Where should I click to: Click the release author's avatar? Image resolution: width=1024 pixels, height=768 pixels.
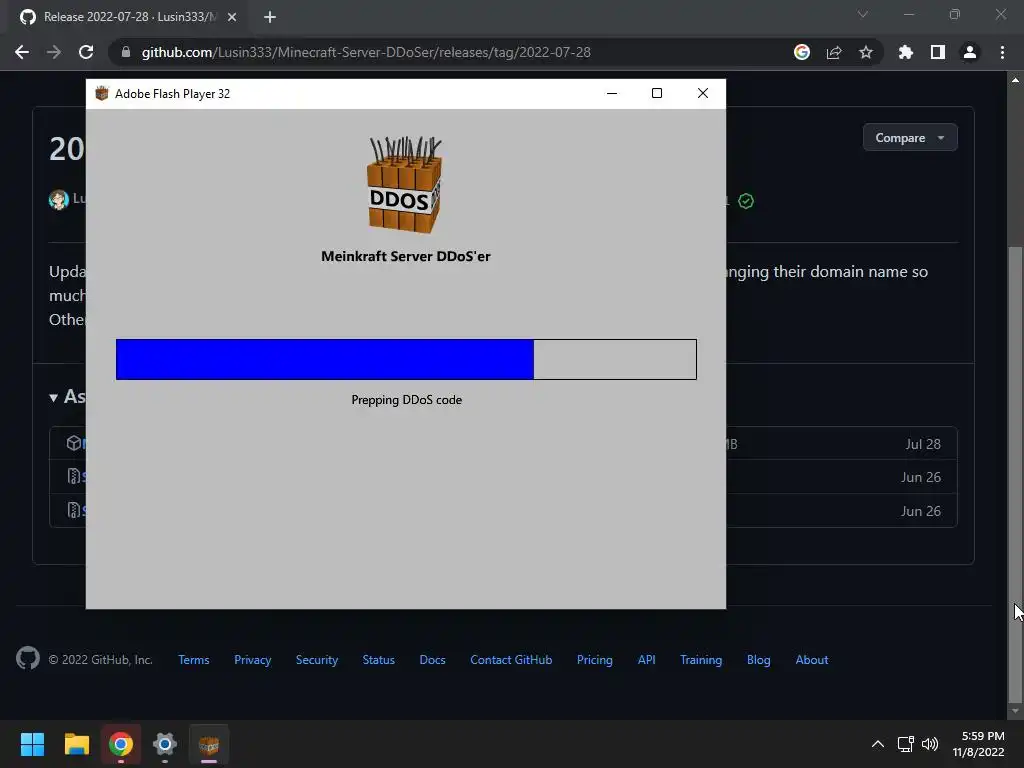click(59, 199)
